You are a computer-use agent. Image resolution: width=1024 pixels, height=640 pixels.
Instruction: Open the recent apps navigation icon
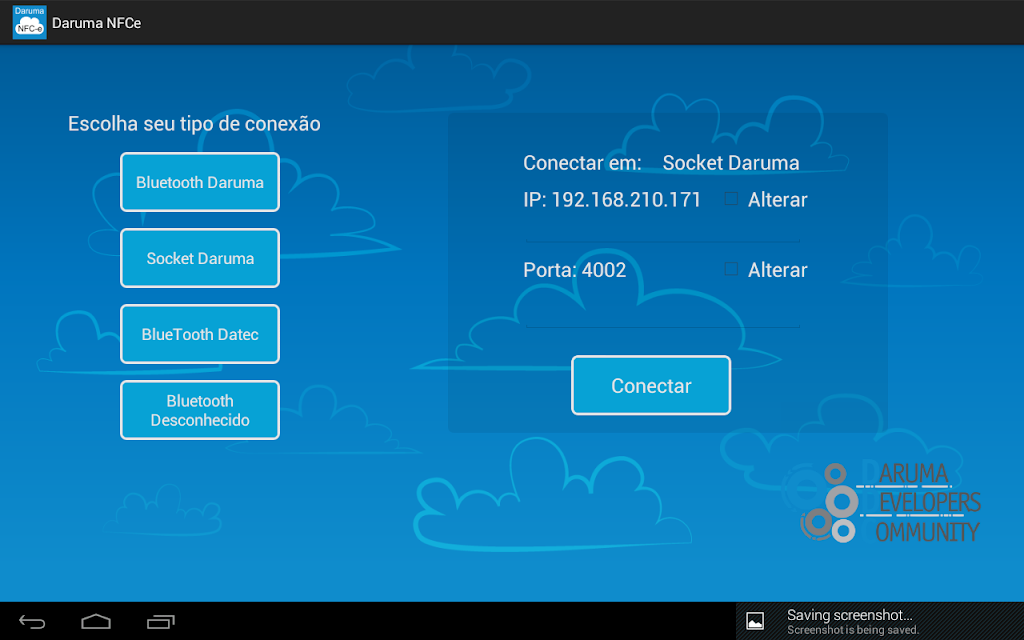(x=161, y=622)
